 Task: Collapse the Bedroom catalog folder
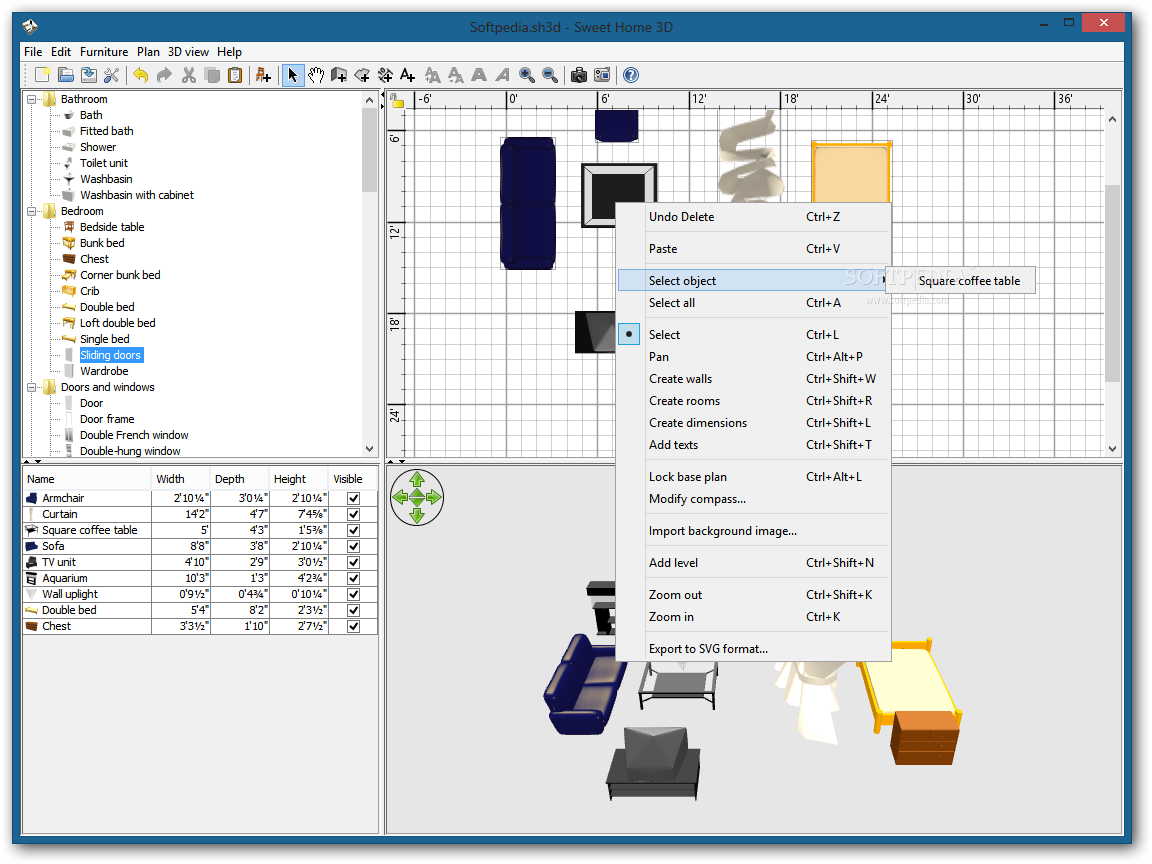tap(32, 212)
